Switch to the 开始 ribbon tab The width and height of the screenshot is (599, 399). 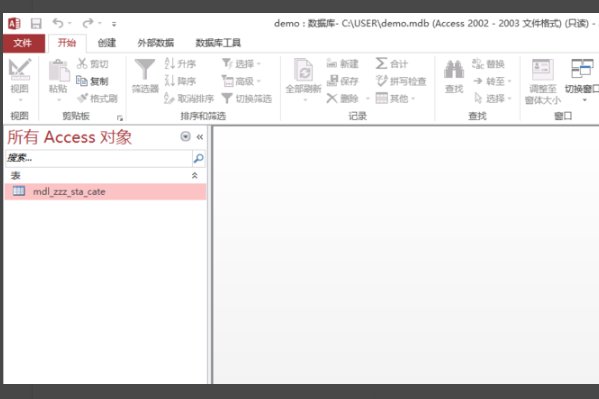[x=66, y=43]
